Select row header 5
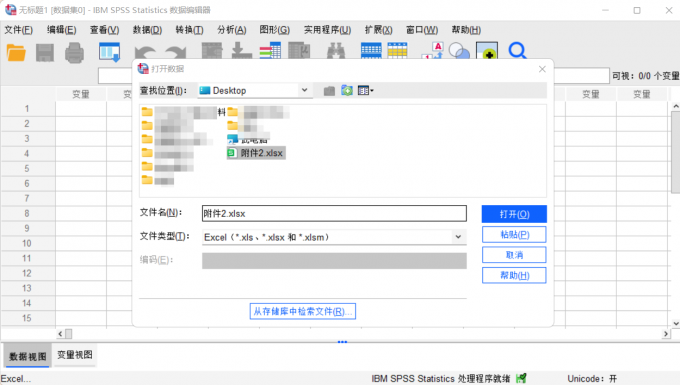 click(x=27, y=169)
